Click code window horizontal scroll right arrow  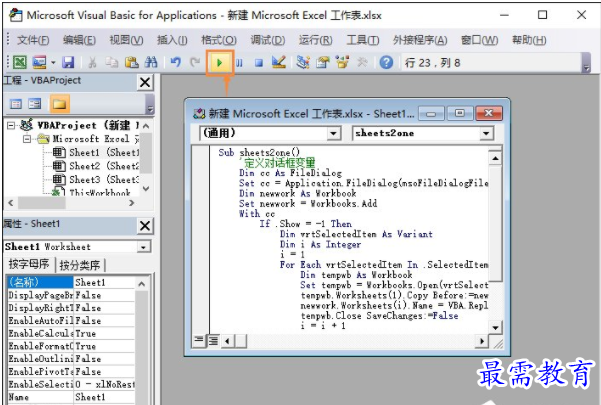481,341
